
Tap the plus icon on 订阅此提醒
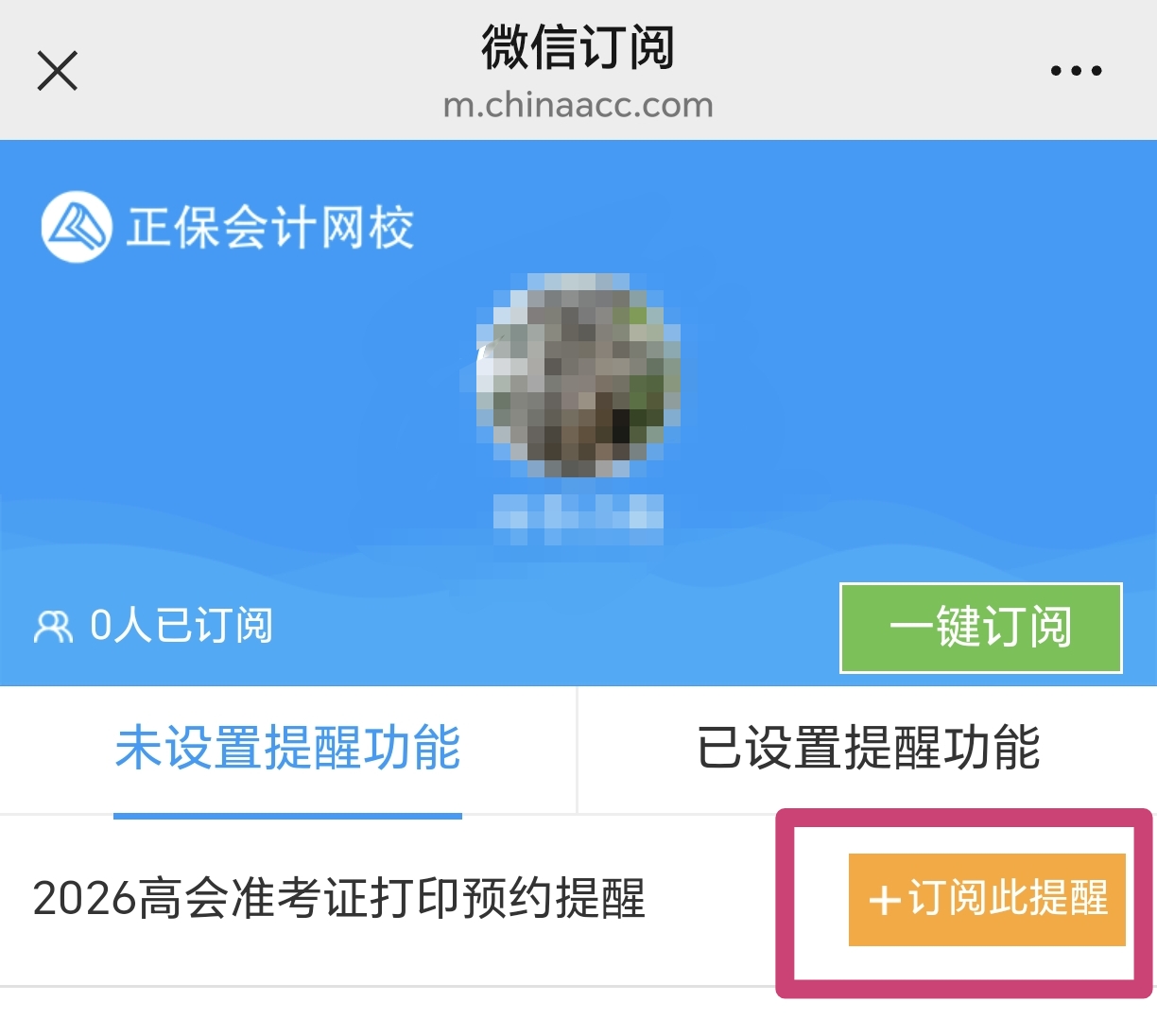pos(884,900)
